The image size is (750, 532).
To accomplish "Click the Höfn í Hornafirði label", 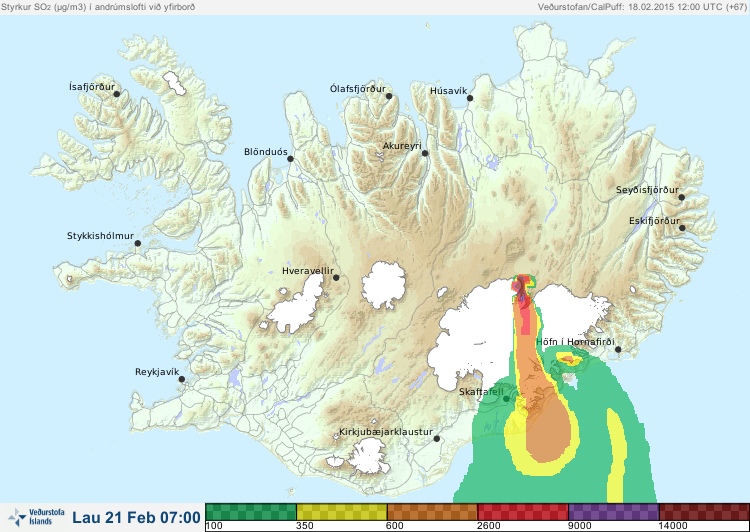I will 575,342.
